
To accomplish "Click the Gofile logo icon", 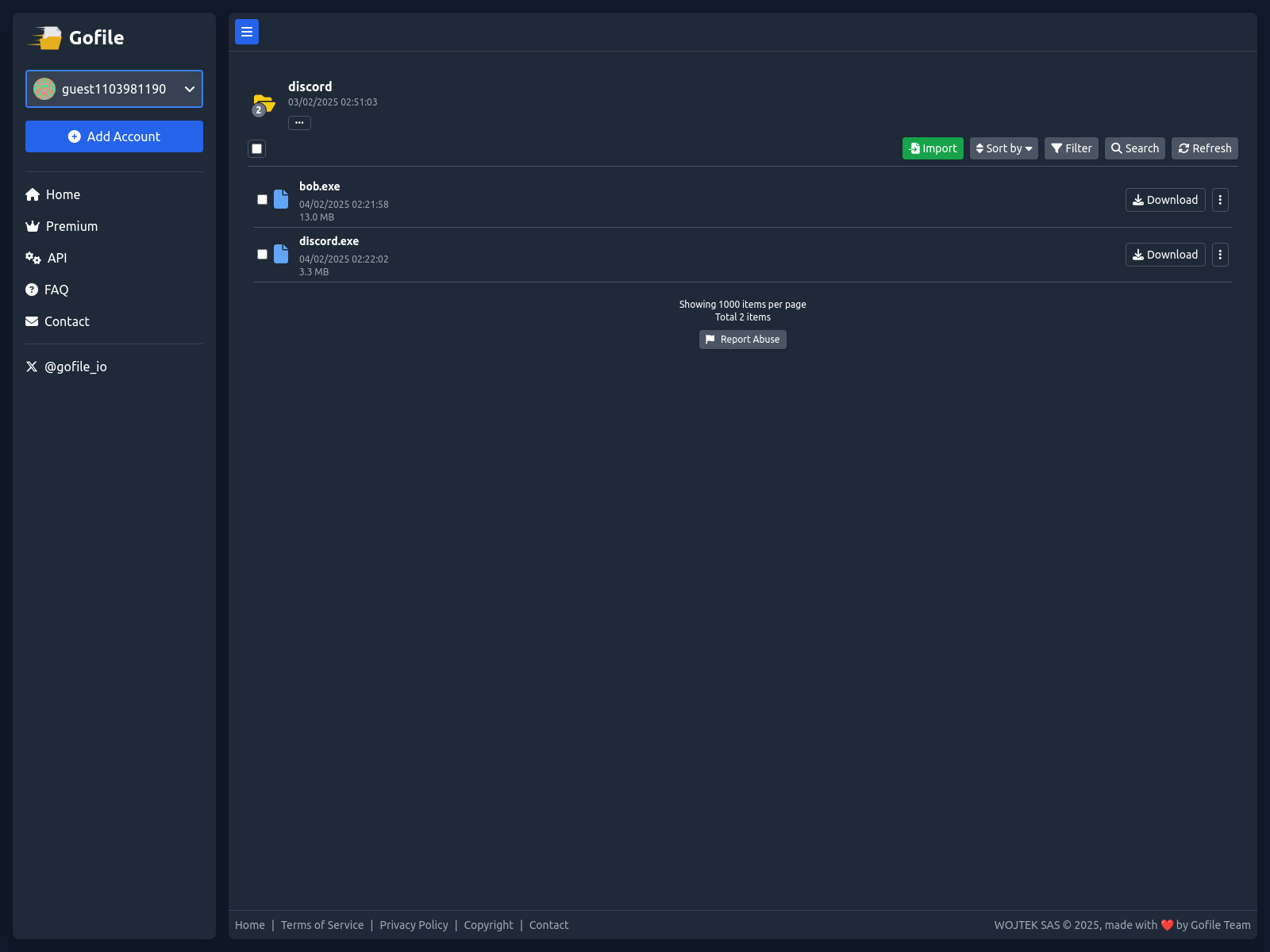I will click(x=45, y=37).
